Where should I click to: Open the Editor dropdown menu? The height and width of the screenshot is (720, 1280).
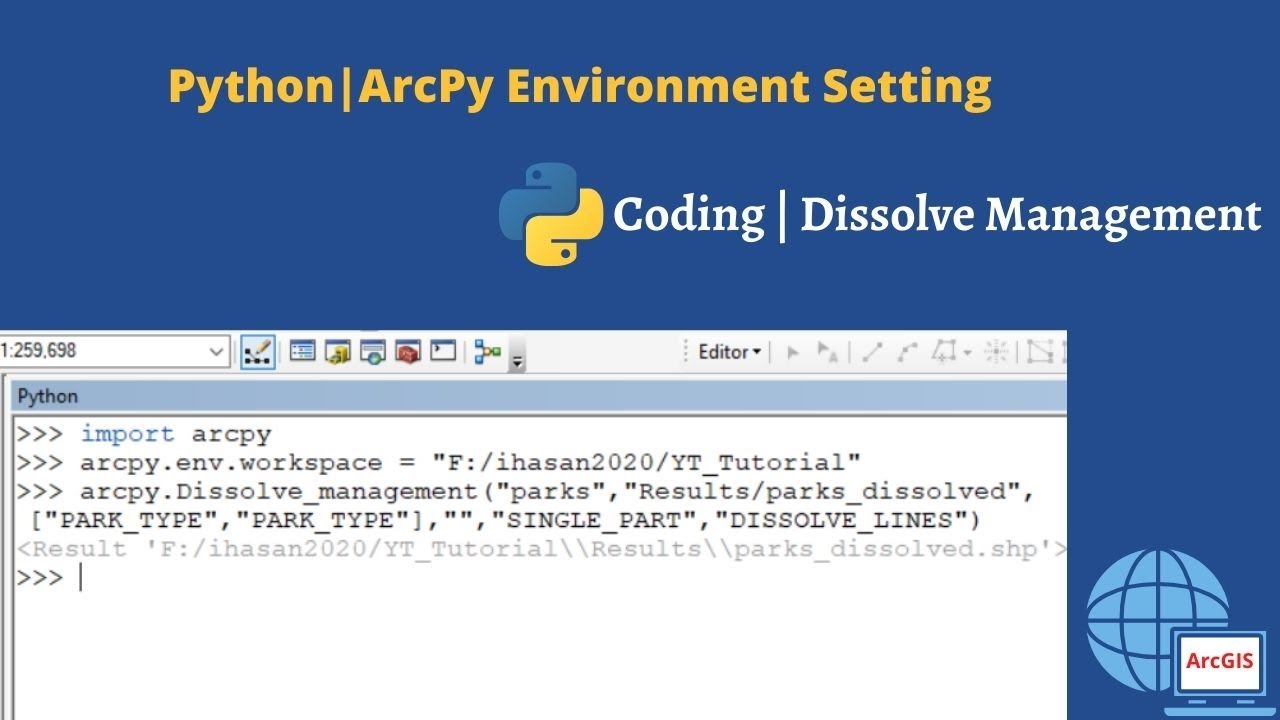(x=729, y=352)
